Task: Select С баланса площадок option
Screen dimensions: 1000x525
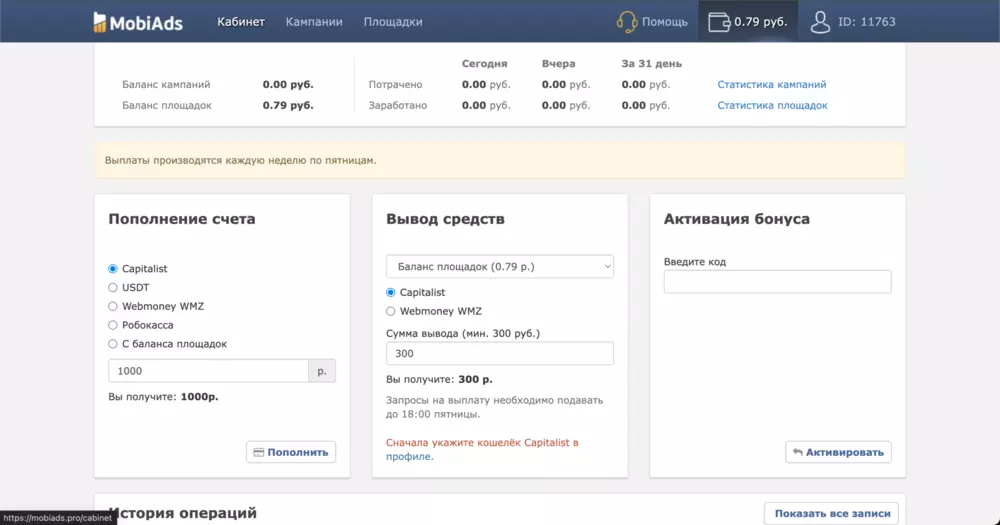Action: point(113,344)
